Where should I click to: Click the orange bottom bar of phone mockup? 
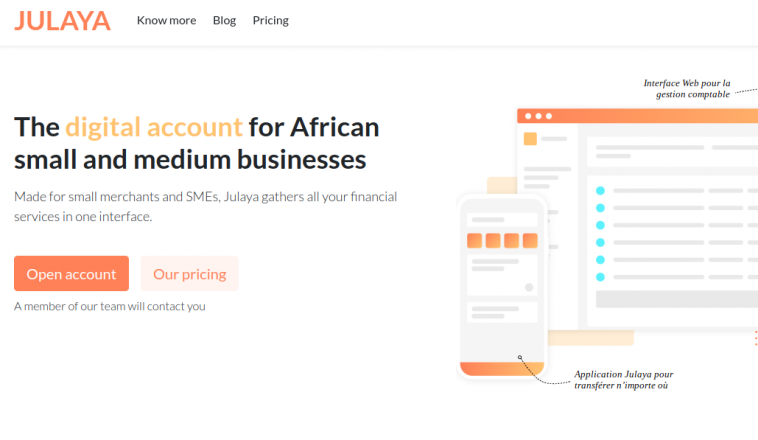point(501,368)
